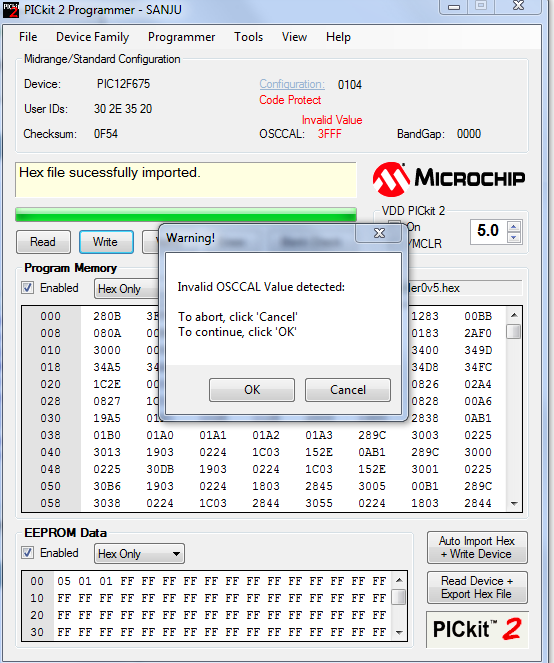Screen dimensions: 554x663
Task: Select program memory cell 1C2E in row 020
Action: (107, 384)
